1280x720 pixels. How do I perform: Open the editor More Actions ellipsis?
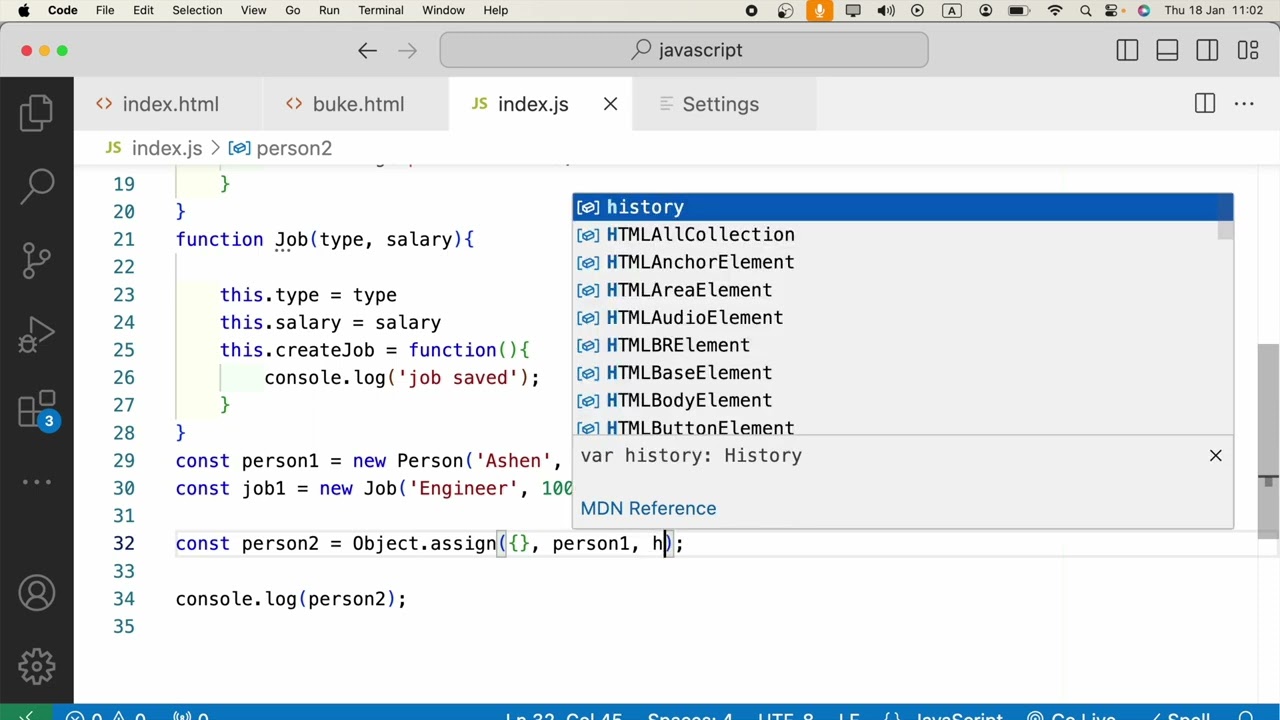1244,104
